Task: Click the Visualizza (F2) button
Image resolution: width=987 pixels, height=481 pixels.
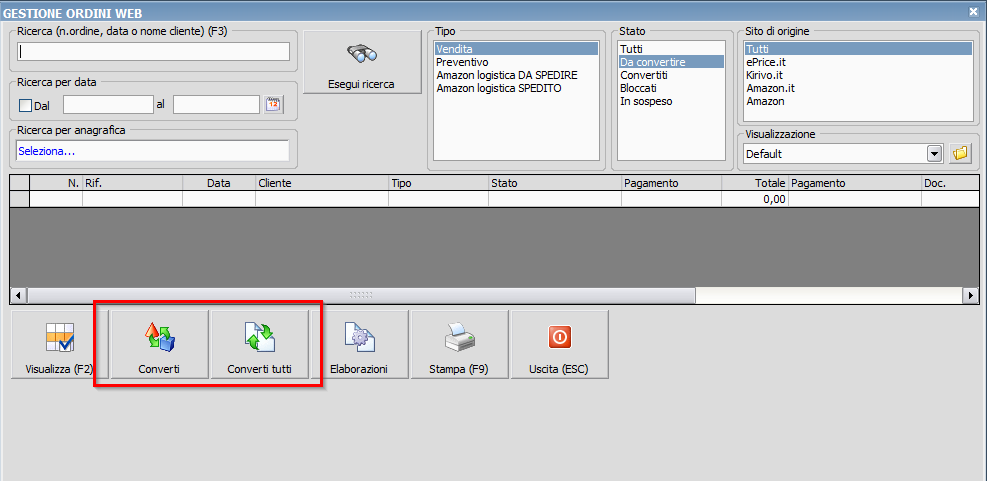Action: coord(59,344)
